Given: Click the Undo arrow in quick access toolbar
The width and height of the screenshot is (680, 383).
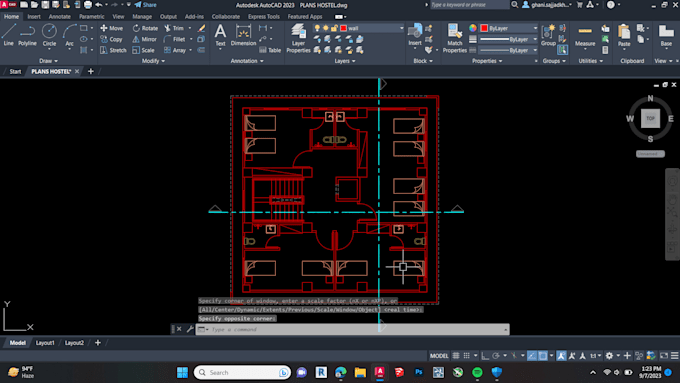Looking at the screenshot, I should [x=99, y=5].
